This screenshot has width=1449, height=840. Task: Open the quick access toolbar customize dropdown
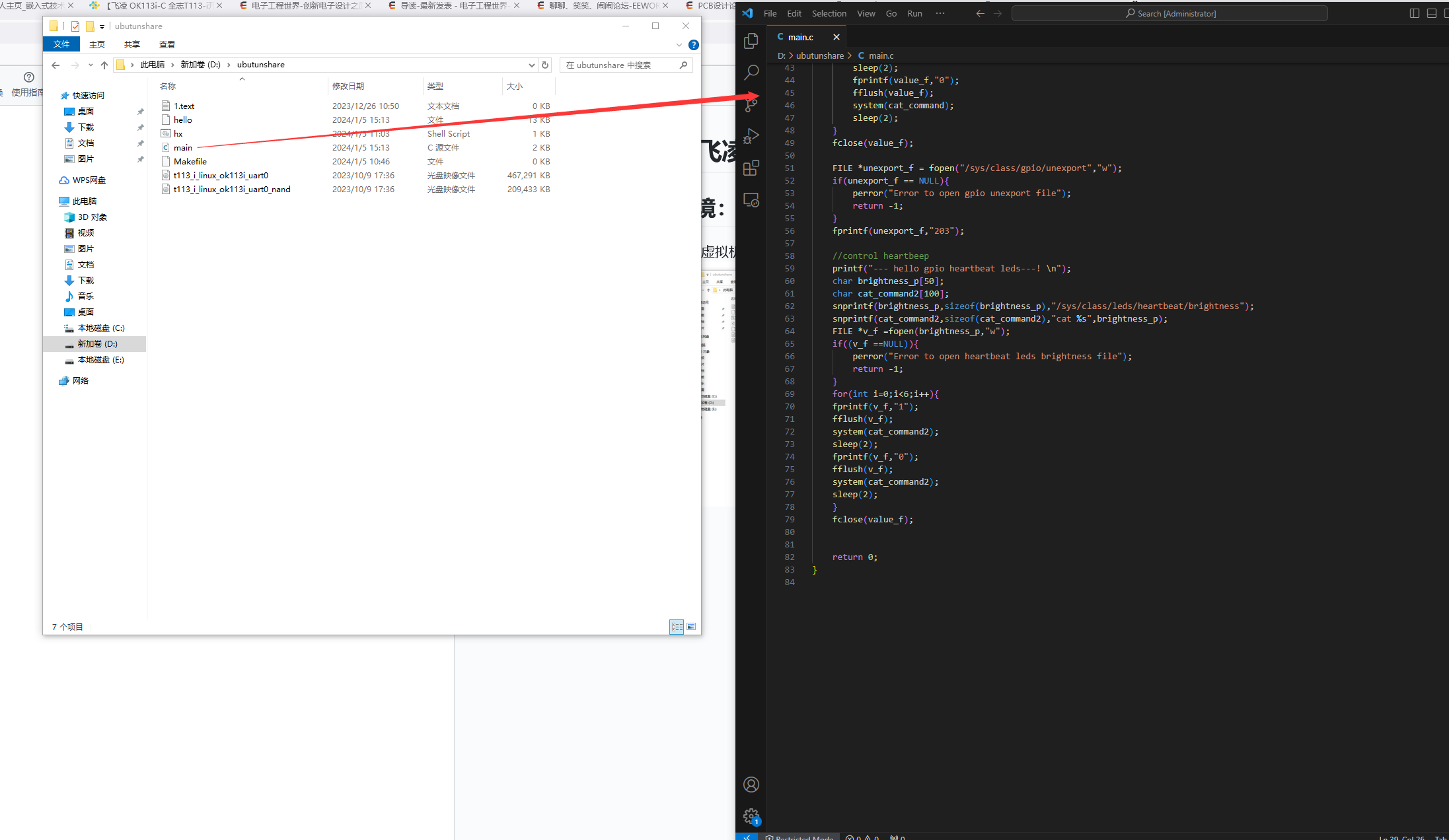(x=102, y=27)
